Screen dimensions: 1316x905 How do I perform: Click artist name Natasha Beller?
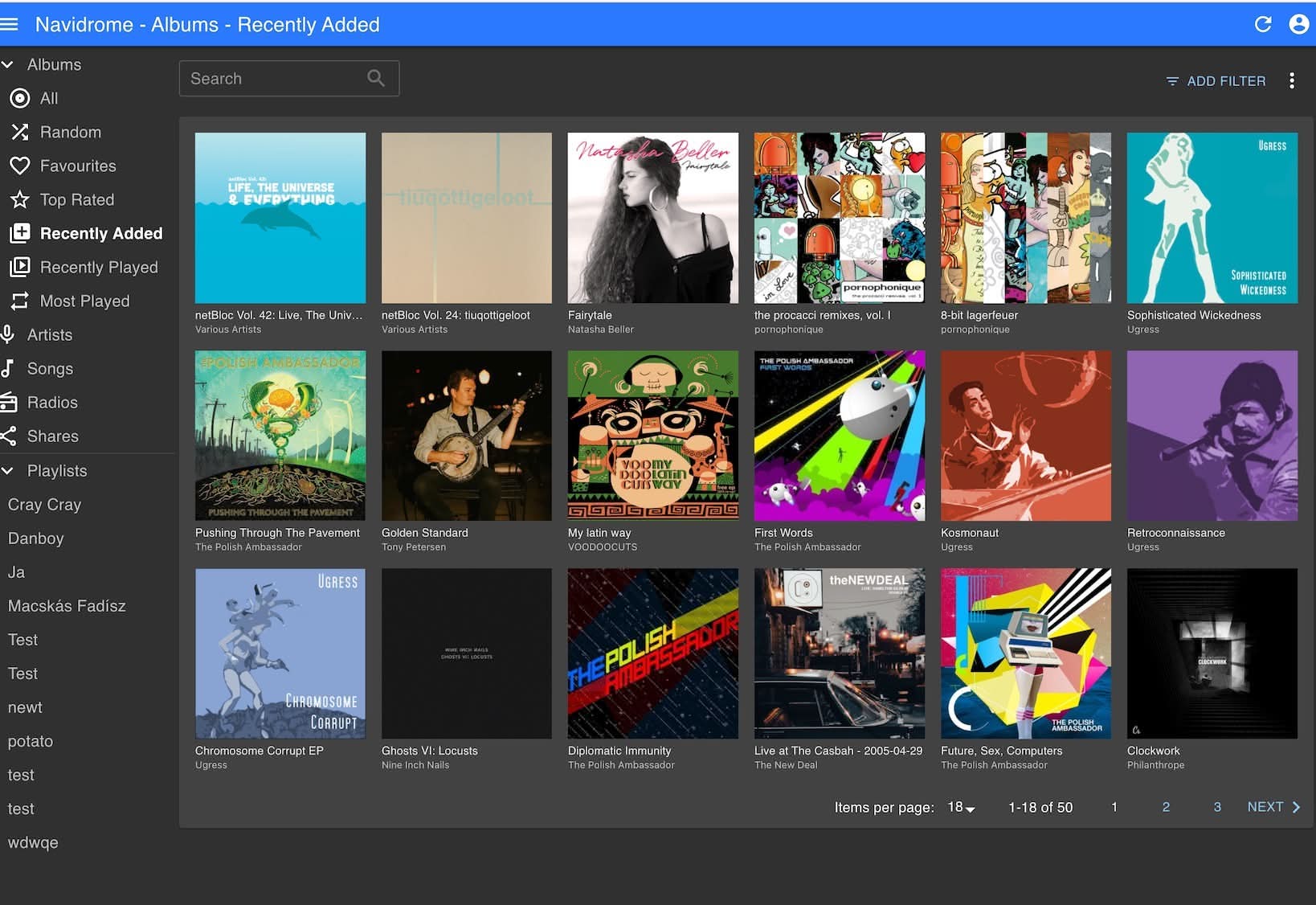pos(601,330)
